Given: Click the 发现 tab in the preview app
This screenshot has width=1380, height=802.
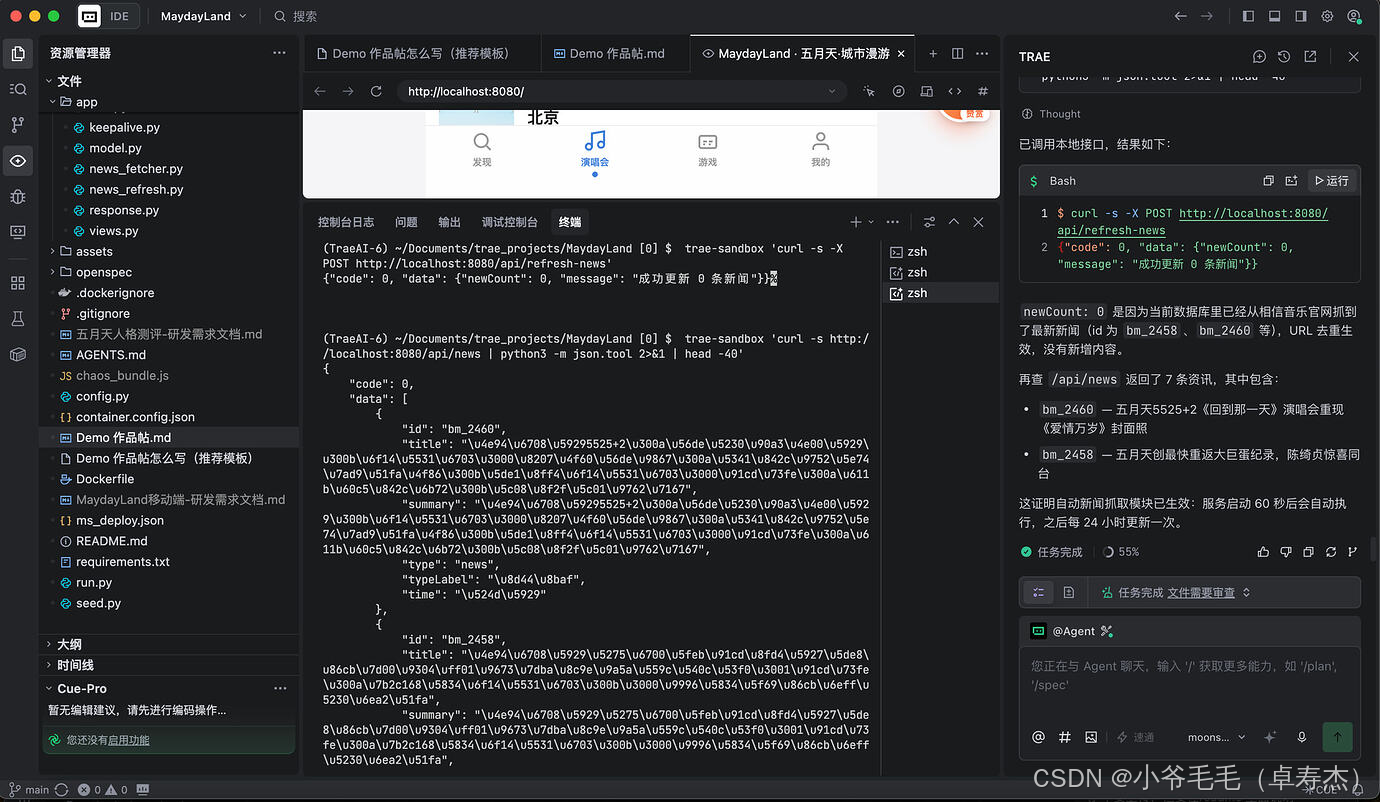Looking at the screenshot, I should coord(482,148).
